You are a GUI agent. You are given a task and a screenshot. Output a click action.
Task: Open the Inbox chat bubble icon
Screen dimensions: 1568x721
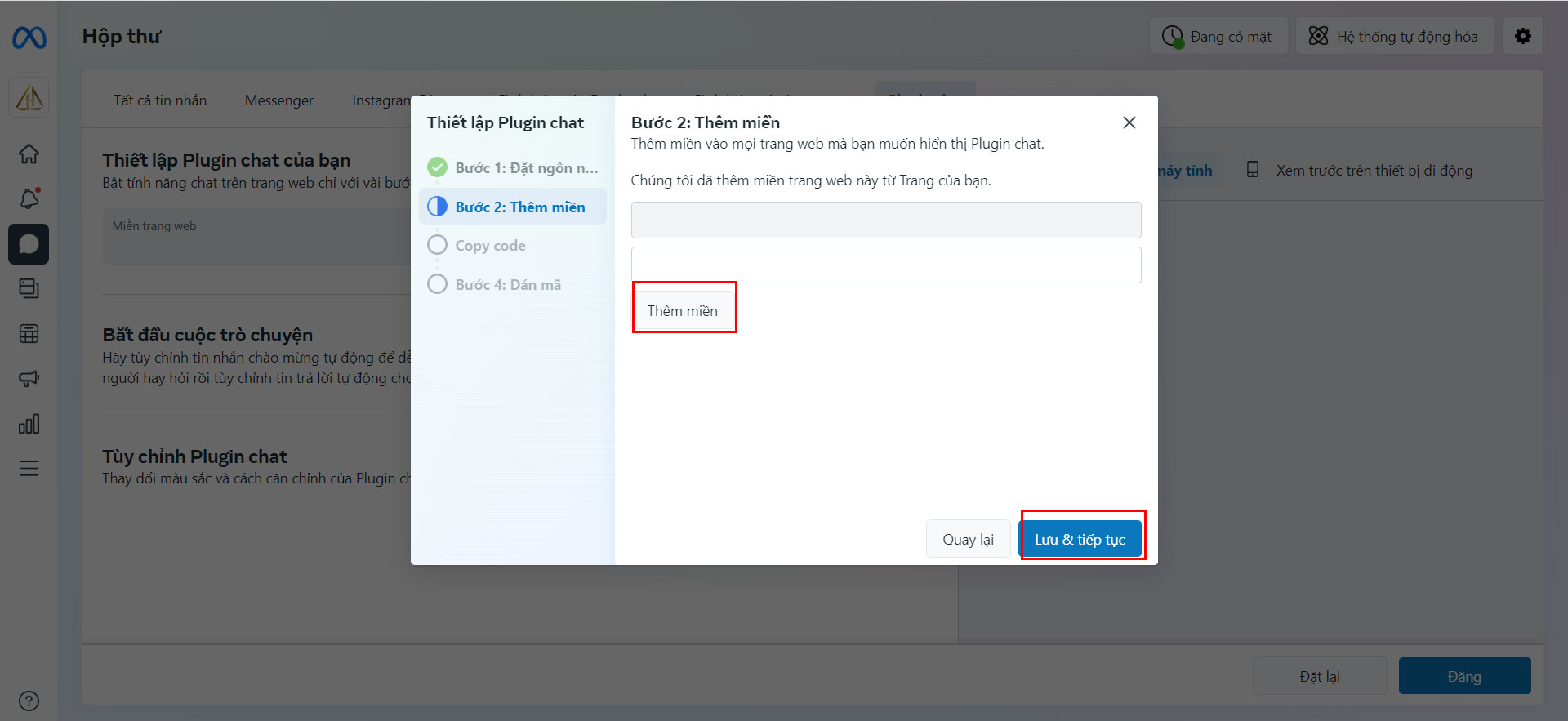pos(29,244)
